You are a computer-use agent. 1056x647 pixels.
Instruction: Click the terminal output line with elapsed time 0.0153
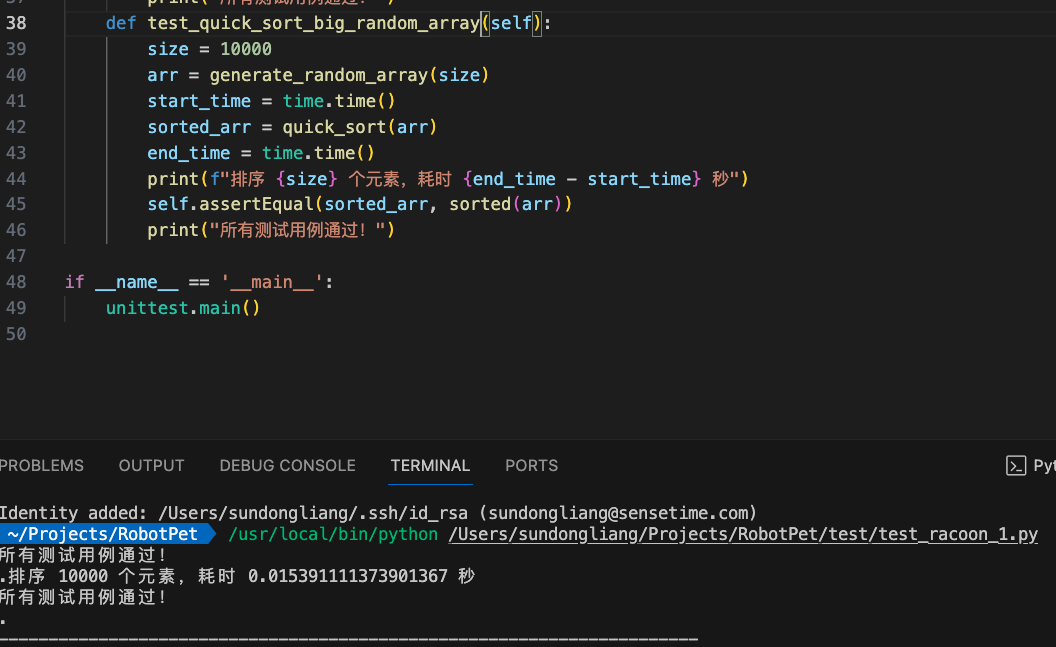point(237,576)
